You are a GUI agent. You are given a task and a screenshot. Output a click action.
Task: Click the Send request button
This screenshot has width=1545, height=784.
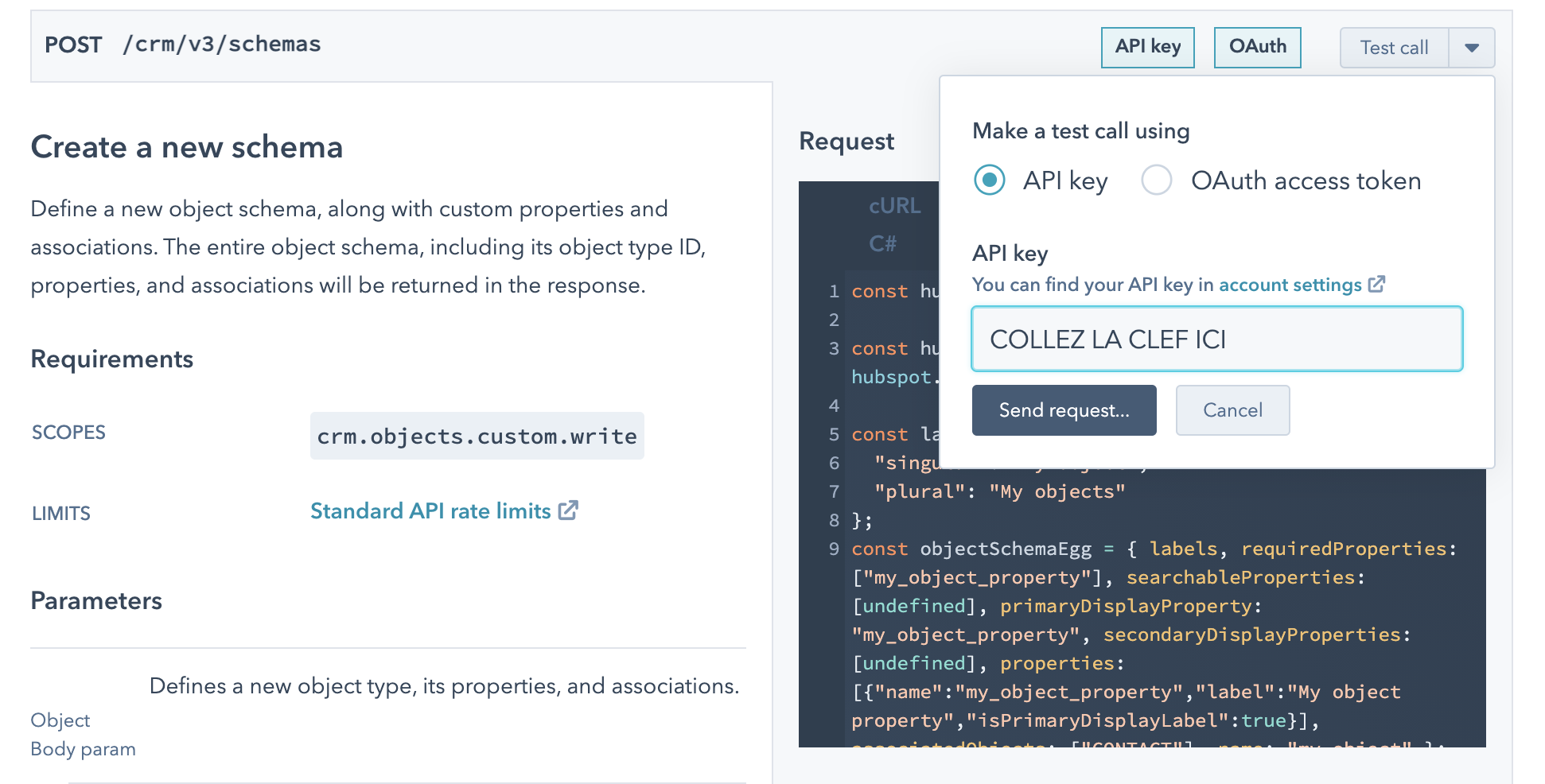1064,410
